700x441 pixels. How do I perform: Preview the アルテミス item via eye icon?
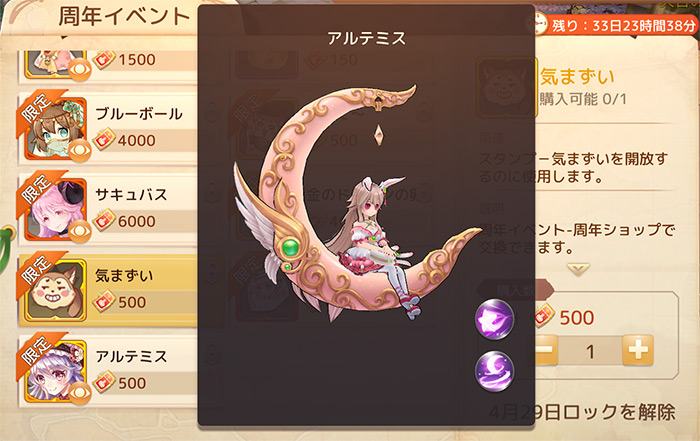pyautogui.click(x=80, y=393)
